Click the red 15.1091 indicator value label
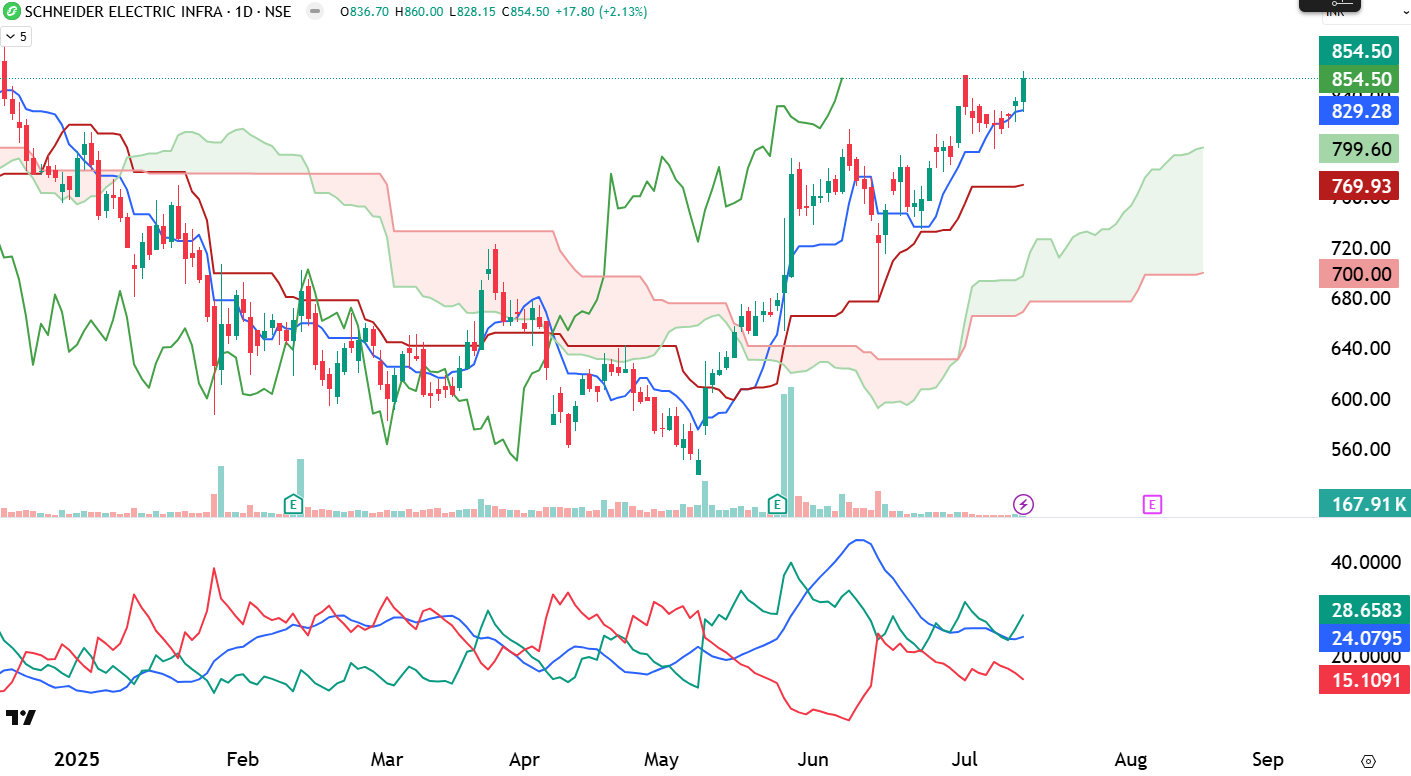 (1364, 681)
